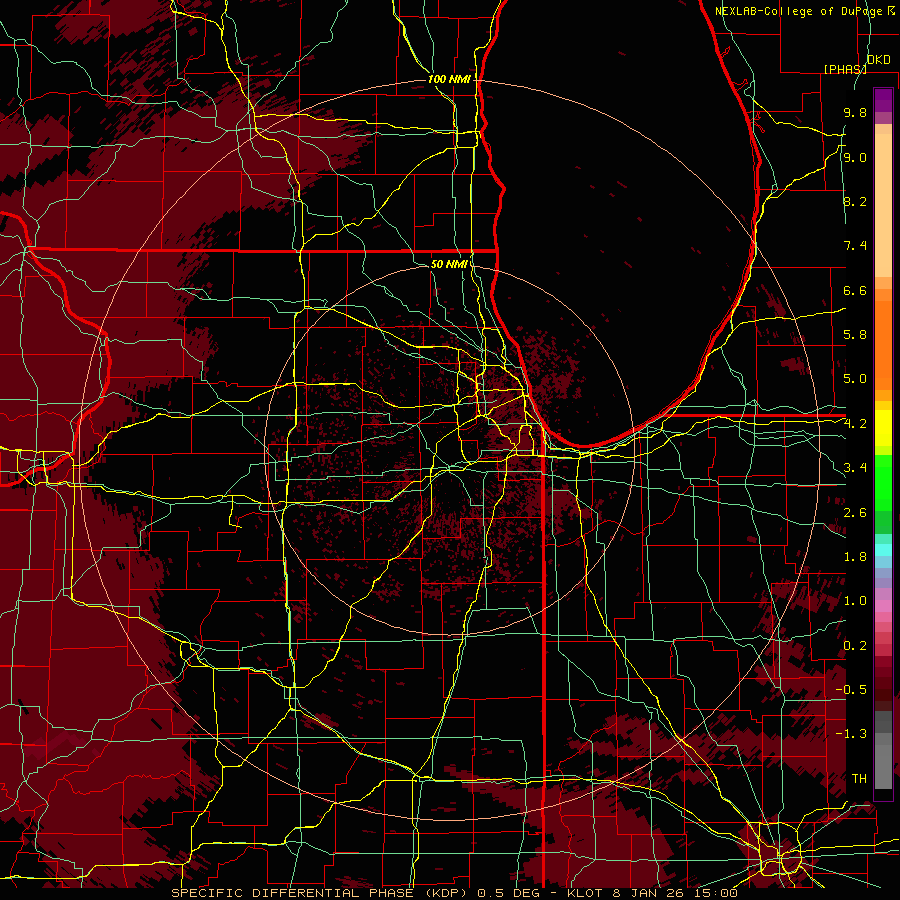Click the 3.4 color scale value
The image size is (900, 900).
855,468
